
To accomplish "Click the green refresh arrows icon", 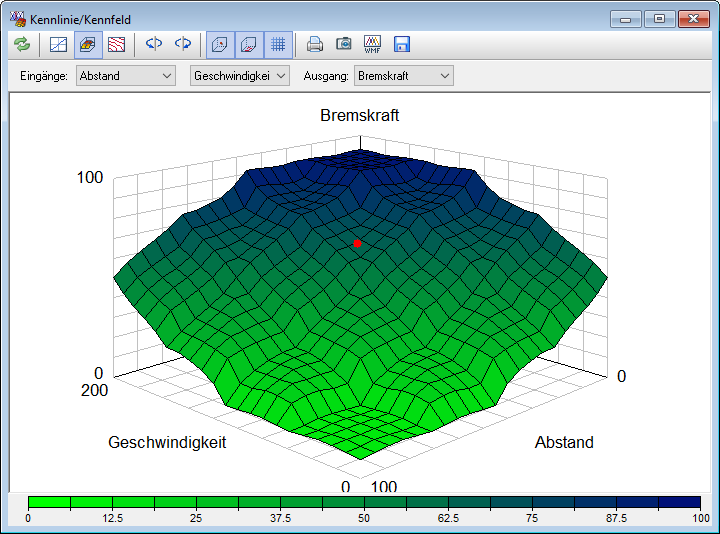I will pyautogui.click(x=22, y=45).
